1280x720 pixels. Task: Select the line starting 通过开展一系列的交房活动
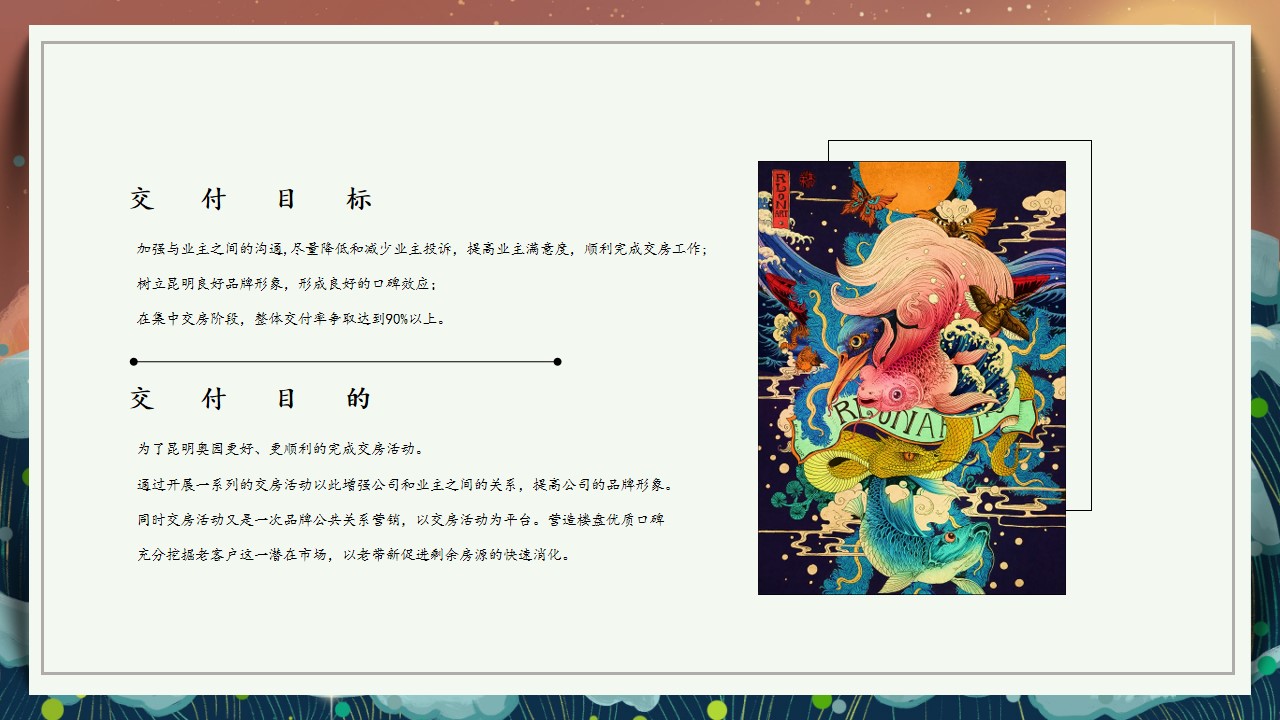(407, 485)
